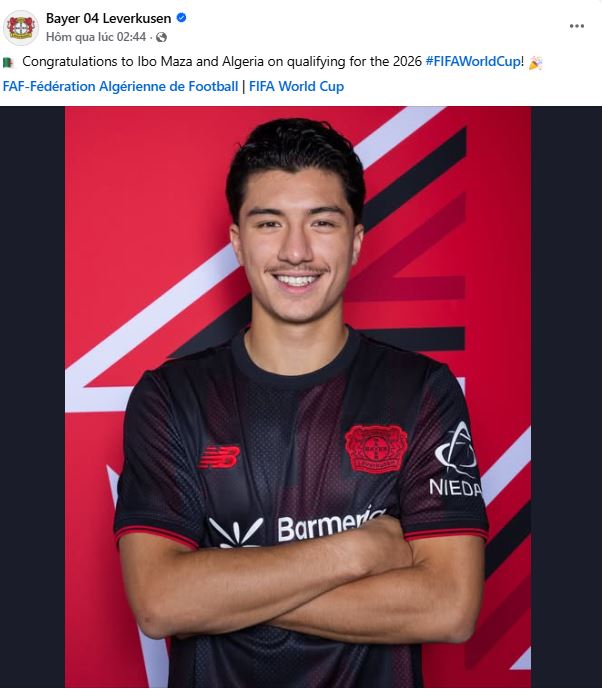Open the Bayer 04 Leverkusen page name

(x=108, y=19)
